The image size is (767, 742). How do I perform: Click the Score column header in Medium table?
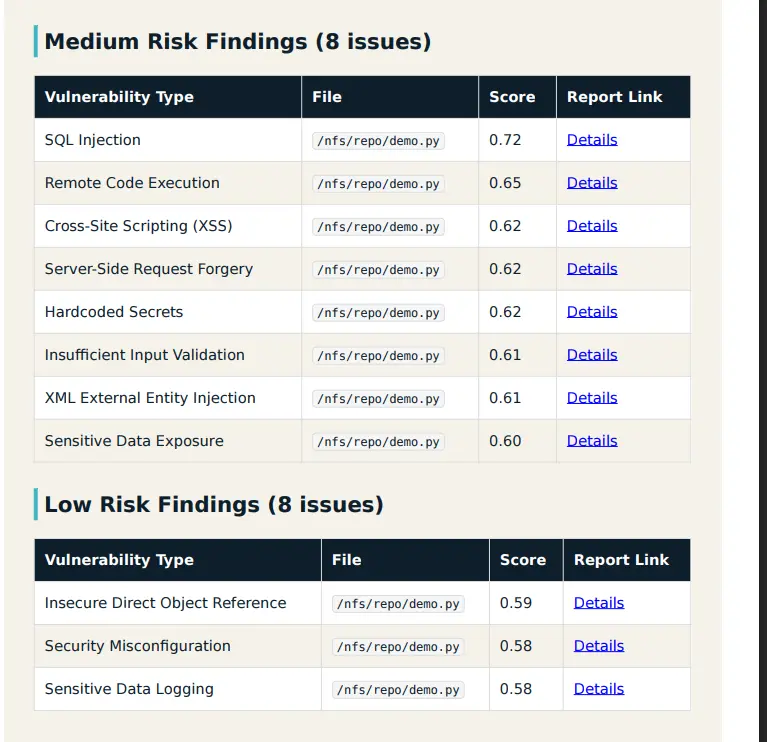pos(512,97)
